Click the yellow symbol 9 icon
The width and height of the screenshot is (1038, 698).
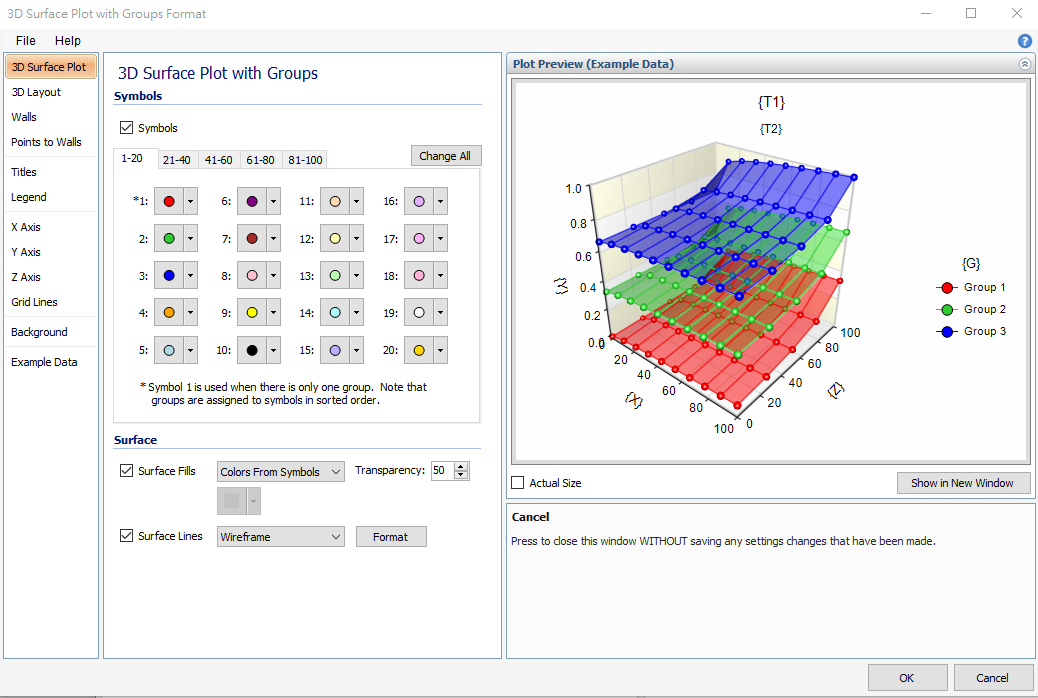coord(252,313)
